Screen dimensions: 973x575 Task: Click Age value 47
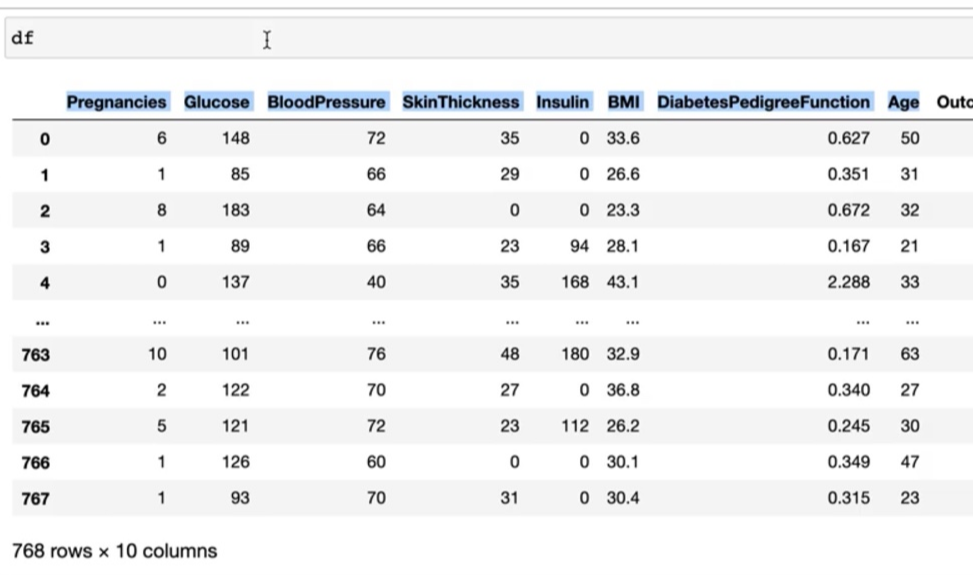tap(910, 462)
